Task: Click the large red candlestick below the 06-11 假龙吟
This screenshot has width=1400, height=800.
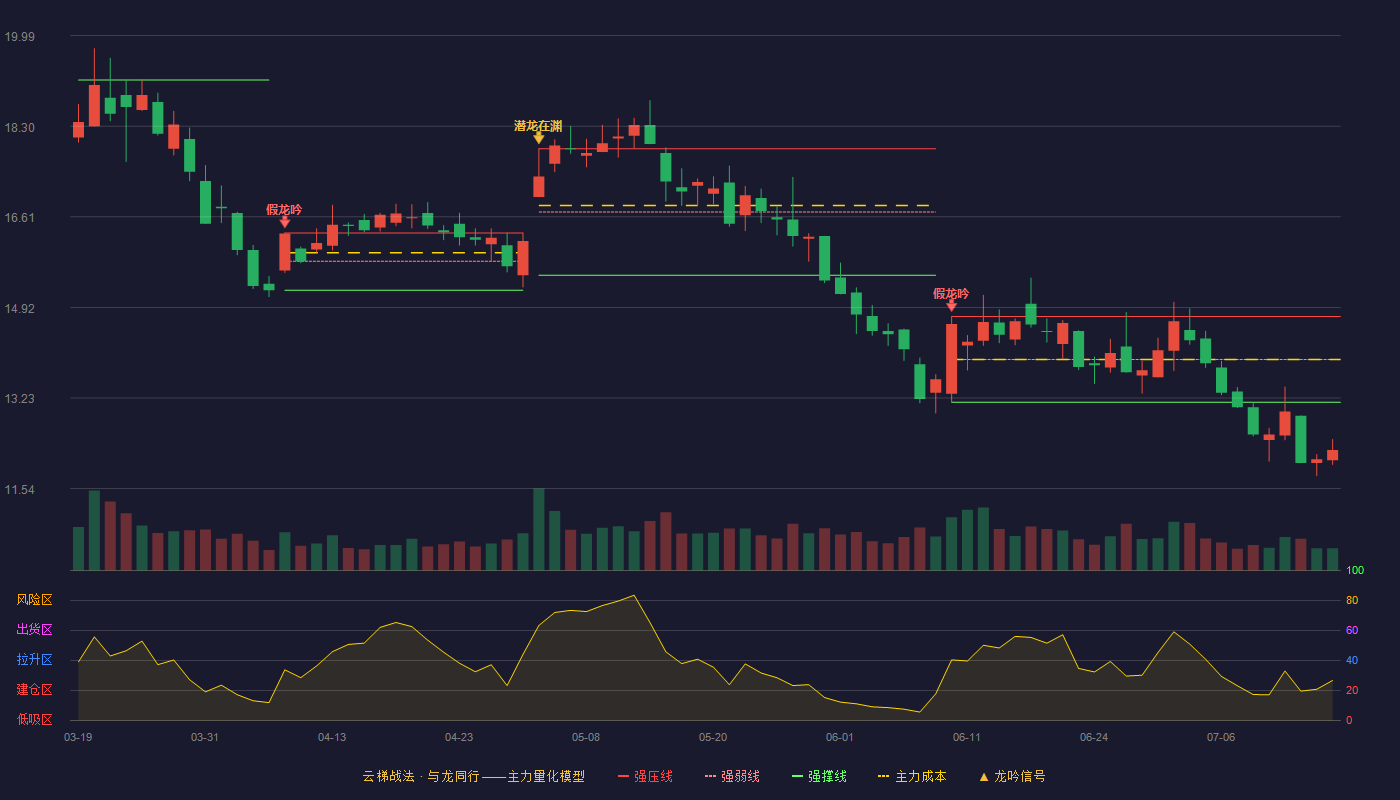Action: [952, 358]
